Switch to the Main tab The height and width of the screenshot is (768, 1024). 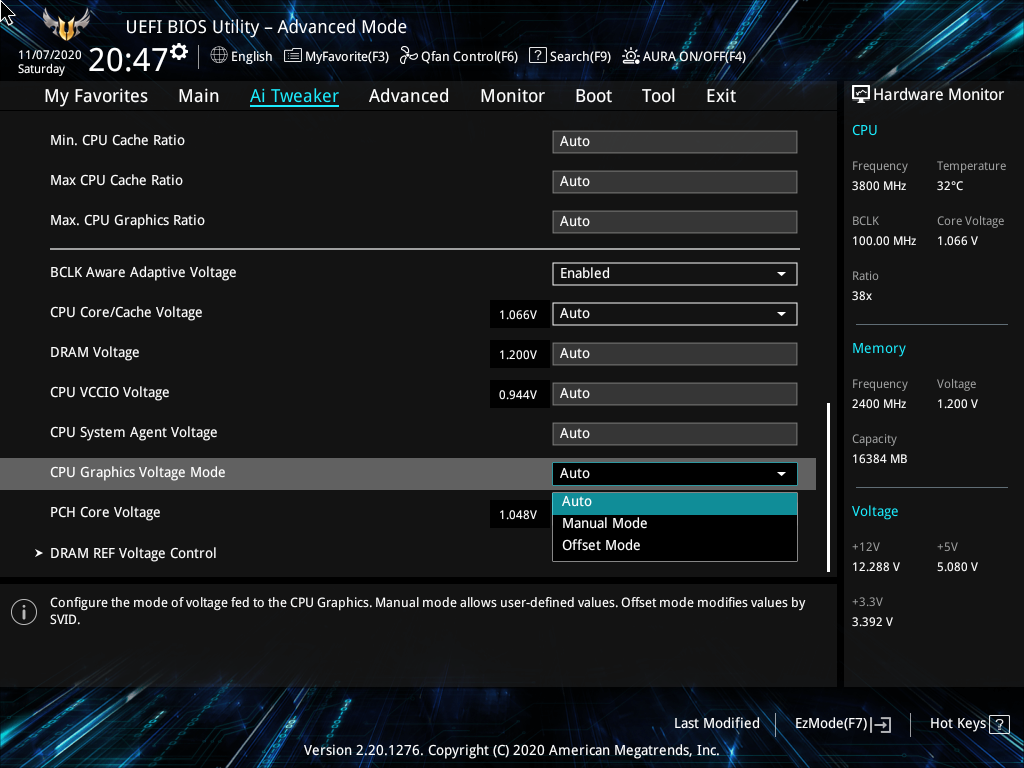199,95
